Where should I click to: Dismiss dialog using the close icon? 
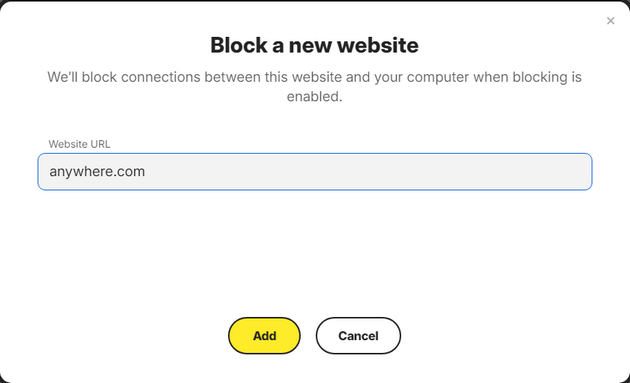click(x=610, y=20)
